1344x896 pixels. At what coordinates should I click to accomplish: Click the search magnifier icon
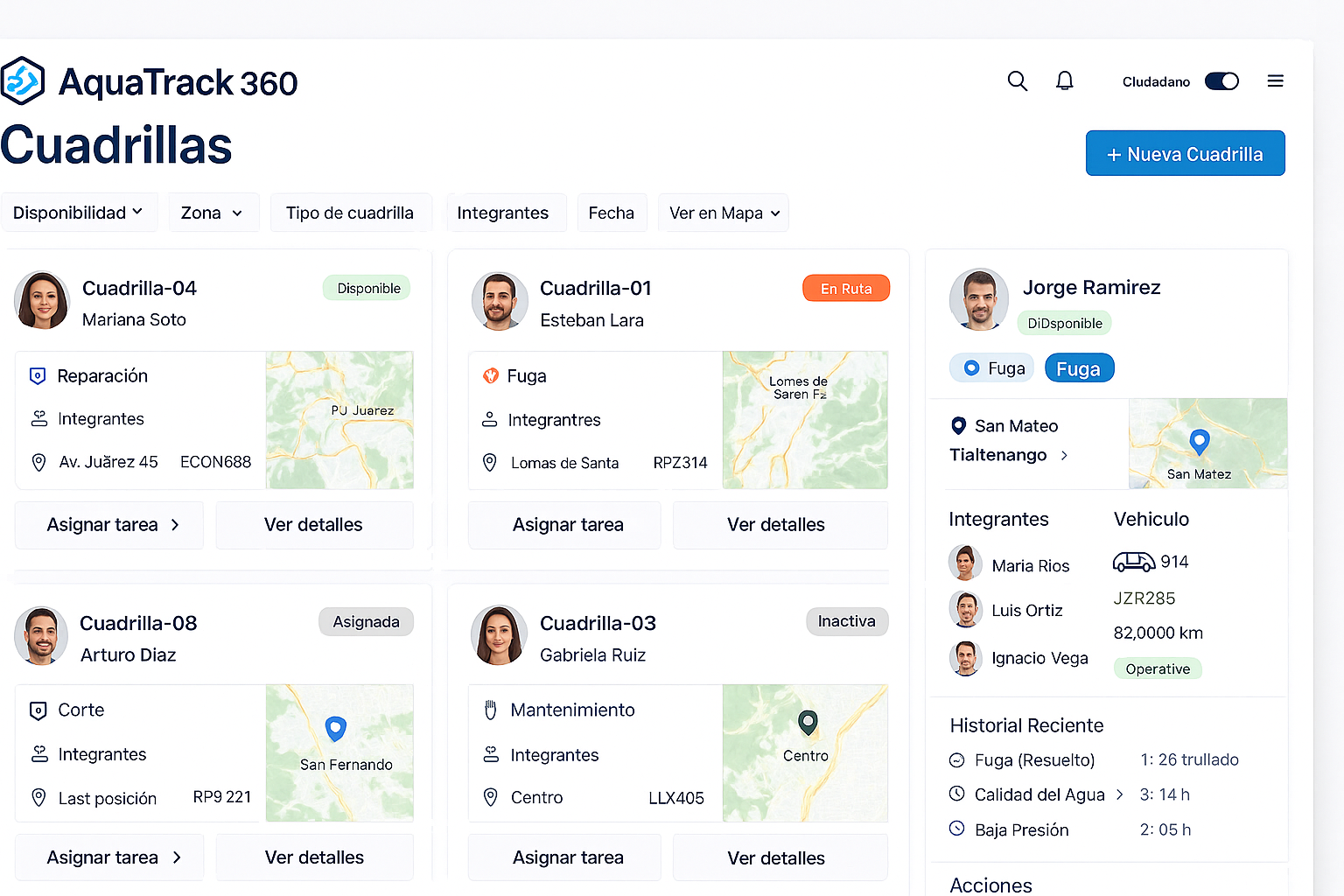(1017, 81)
